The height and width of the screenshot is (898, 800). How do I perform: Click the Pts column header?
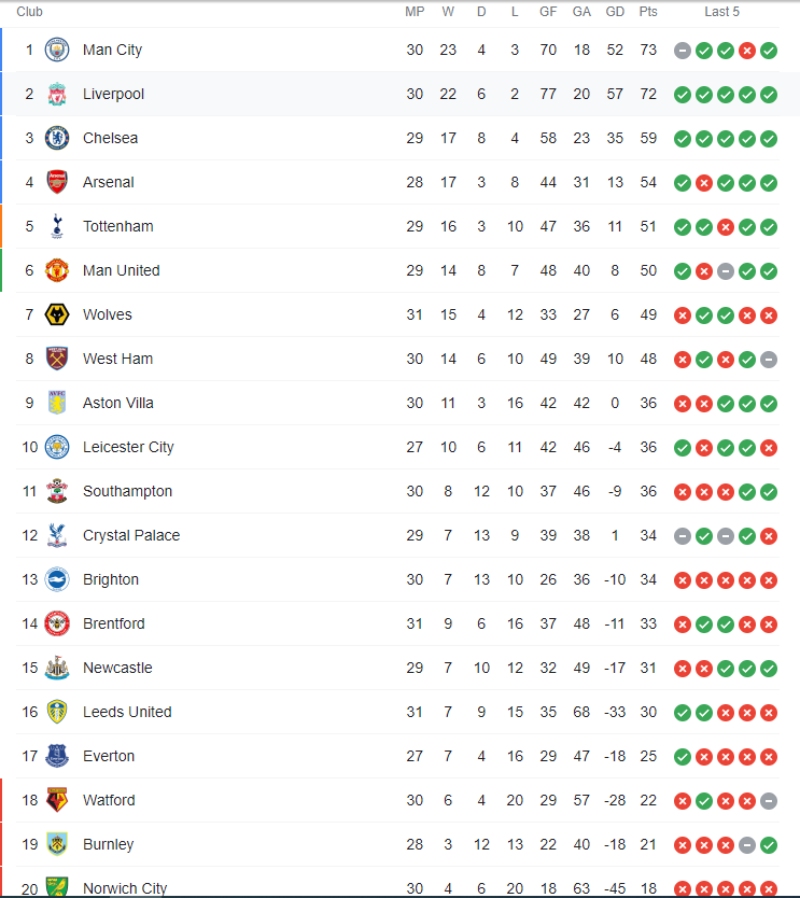point(649,12)
